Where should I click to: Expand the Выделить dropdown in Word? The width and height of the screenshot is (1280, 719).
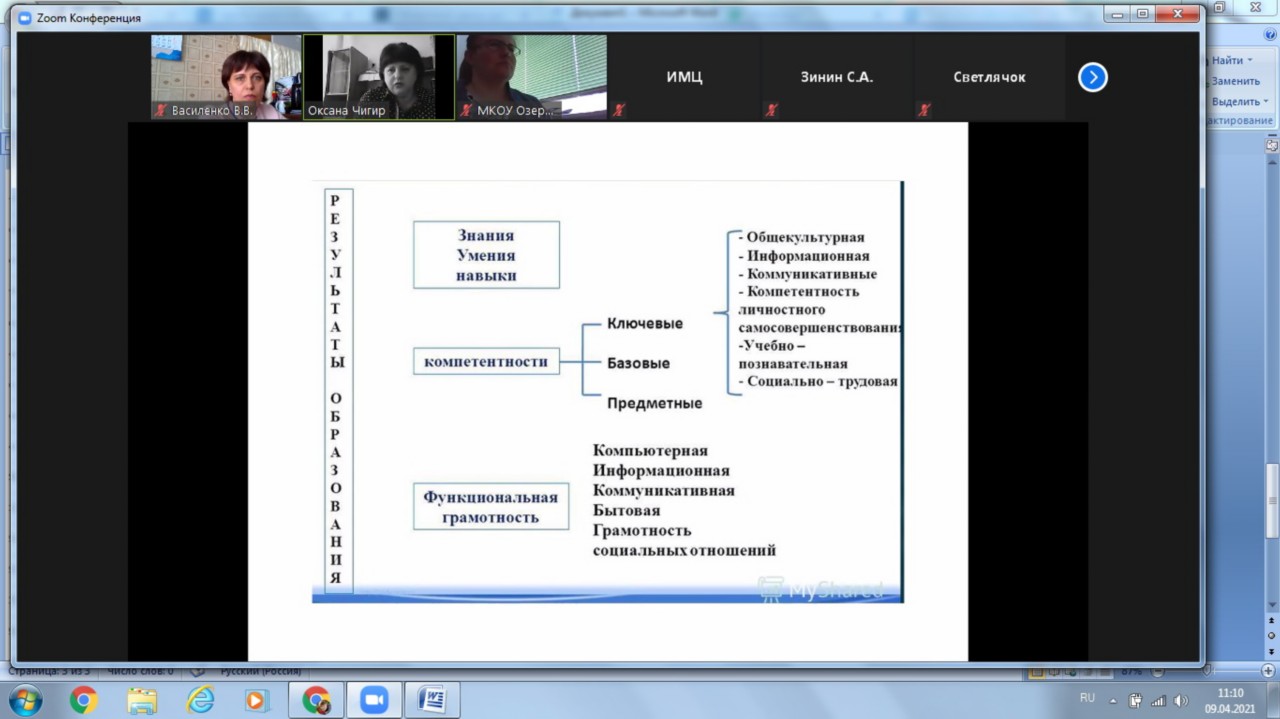pos(1265,101)
